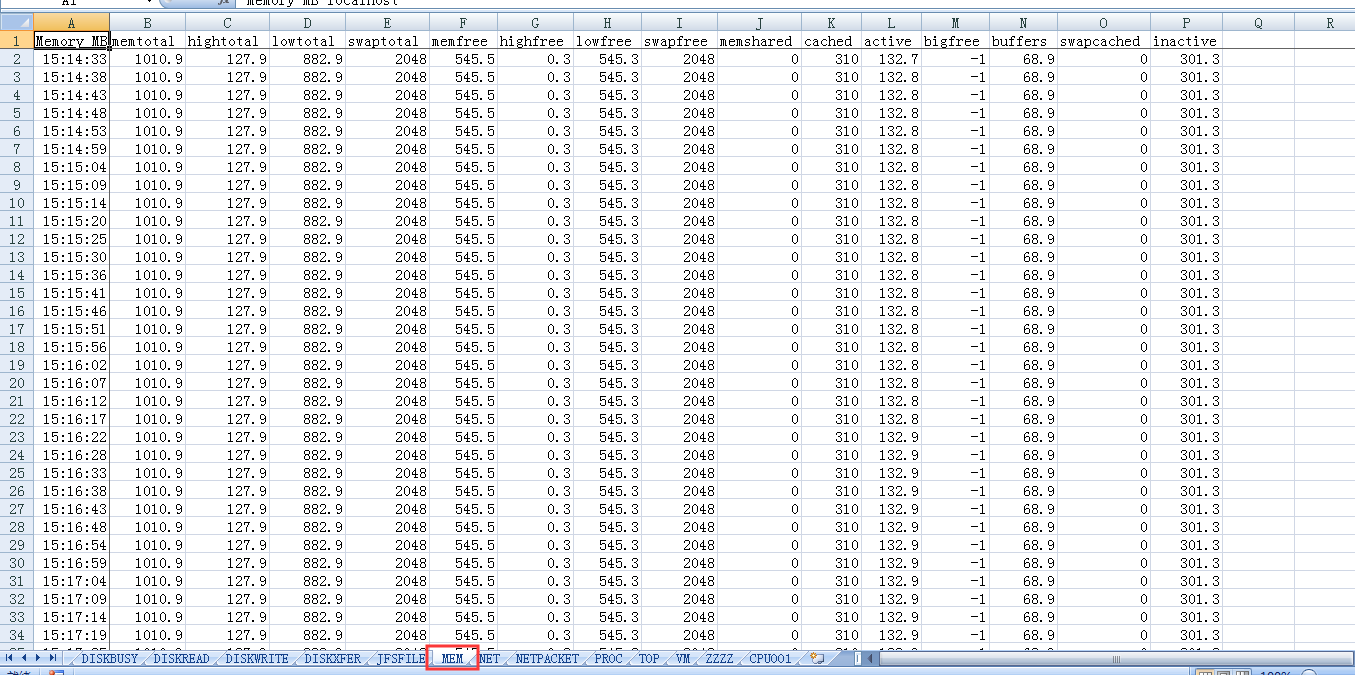1355x675 pixels.
Task: Click the timestamp cell 15:15:04
Action: click(x=71, y=167)
